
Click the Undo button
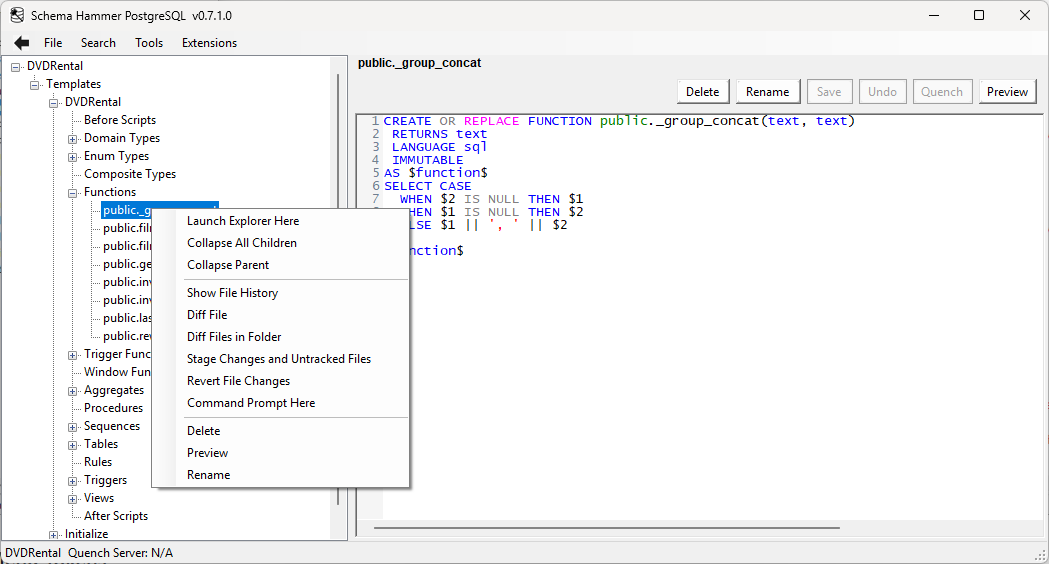(x=882, y=92)
